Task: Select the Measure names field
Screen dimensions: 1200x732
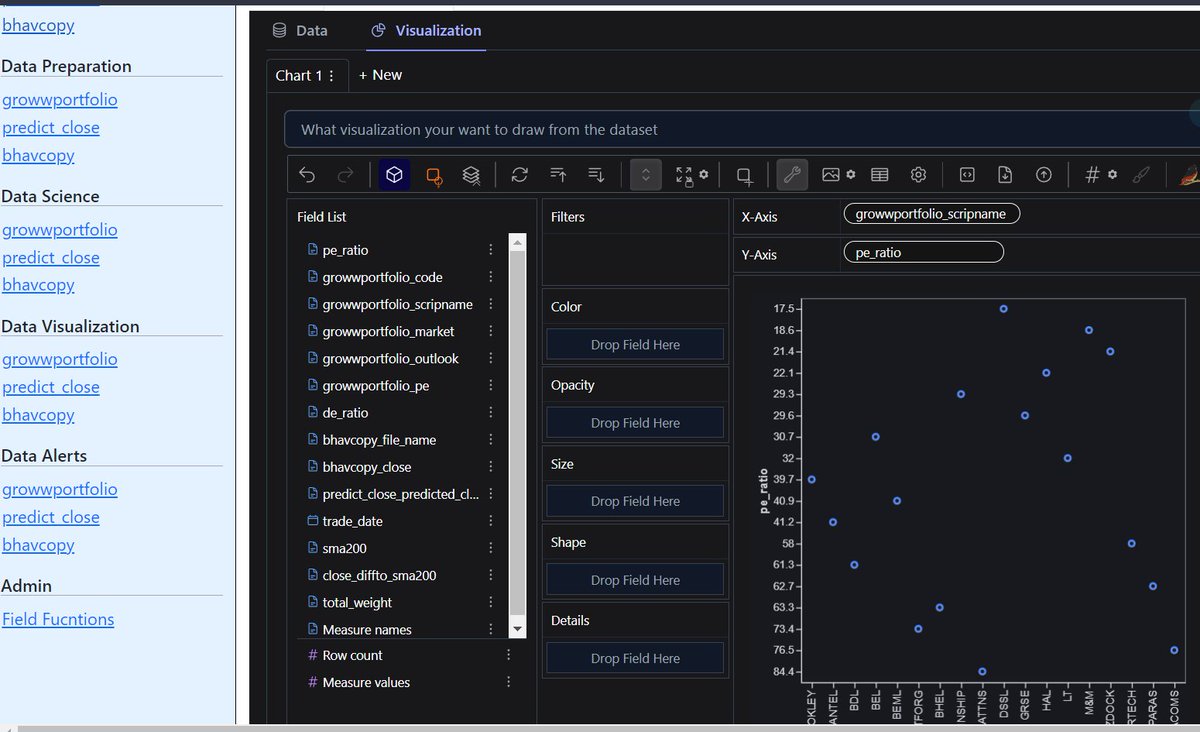Action: coord(367,630)
